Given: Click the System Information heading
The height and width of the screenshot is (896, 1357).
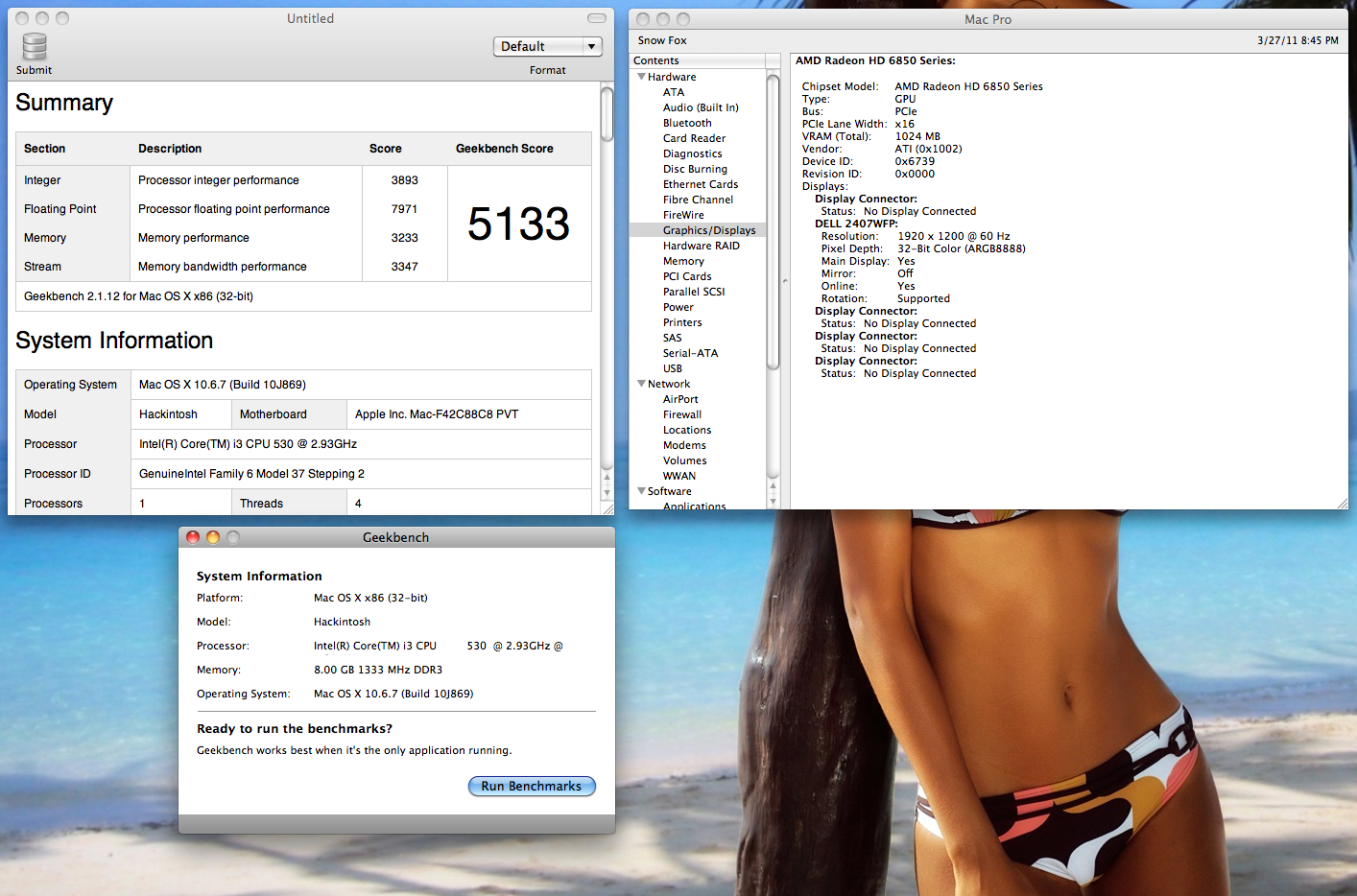Looking at the screenshot, I should click(114, 341).
